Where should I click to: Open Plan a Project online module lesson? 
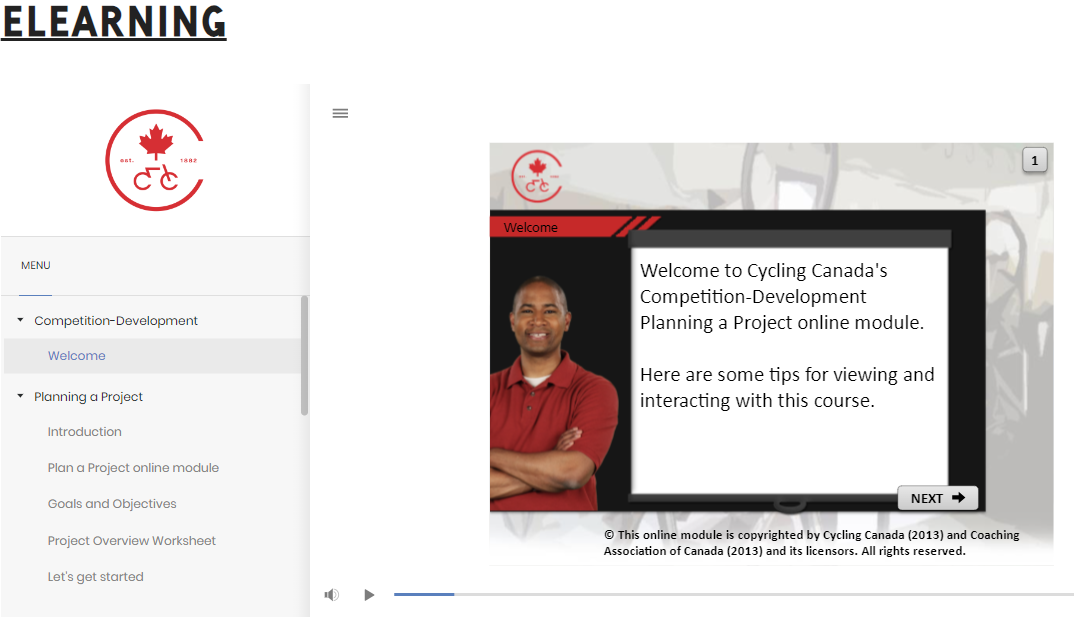(x=134, y=468)
